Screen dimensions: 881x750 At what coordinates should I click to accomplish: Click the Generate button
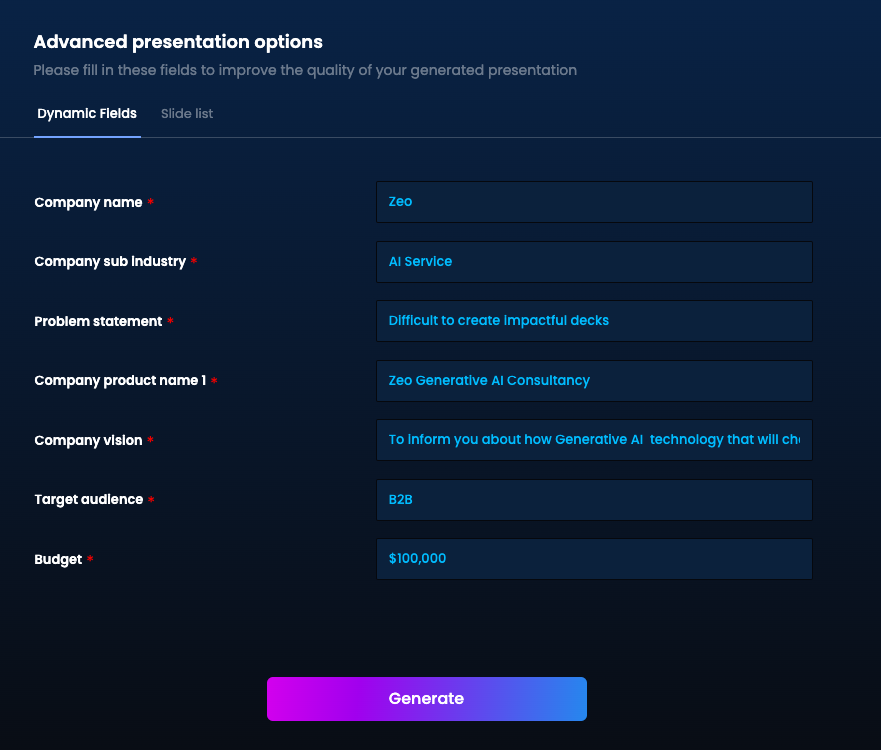(426, 698)
